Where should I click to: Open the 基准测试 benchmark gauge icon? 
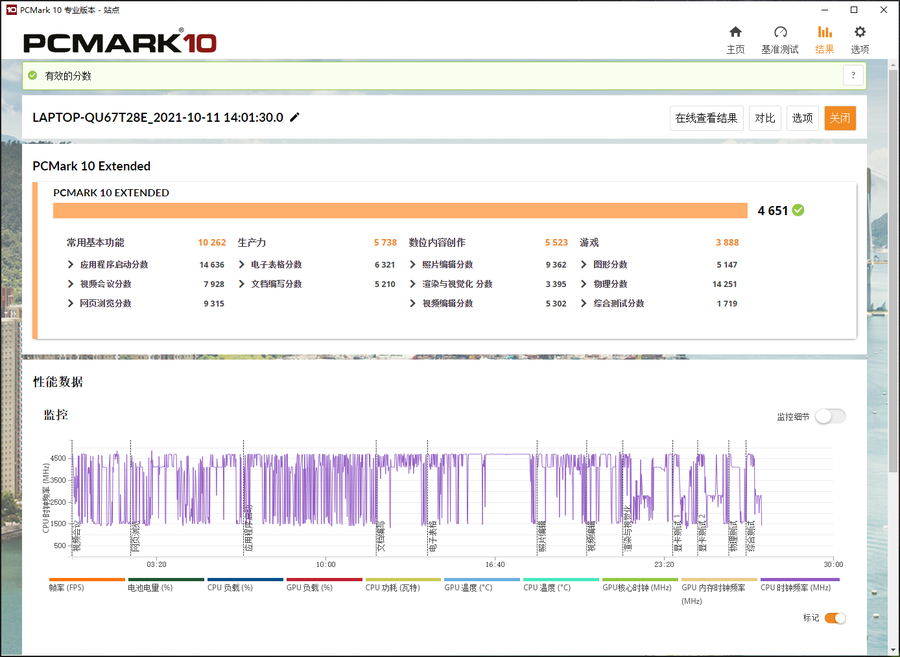pos(780,33)
